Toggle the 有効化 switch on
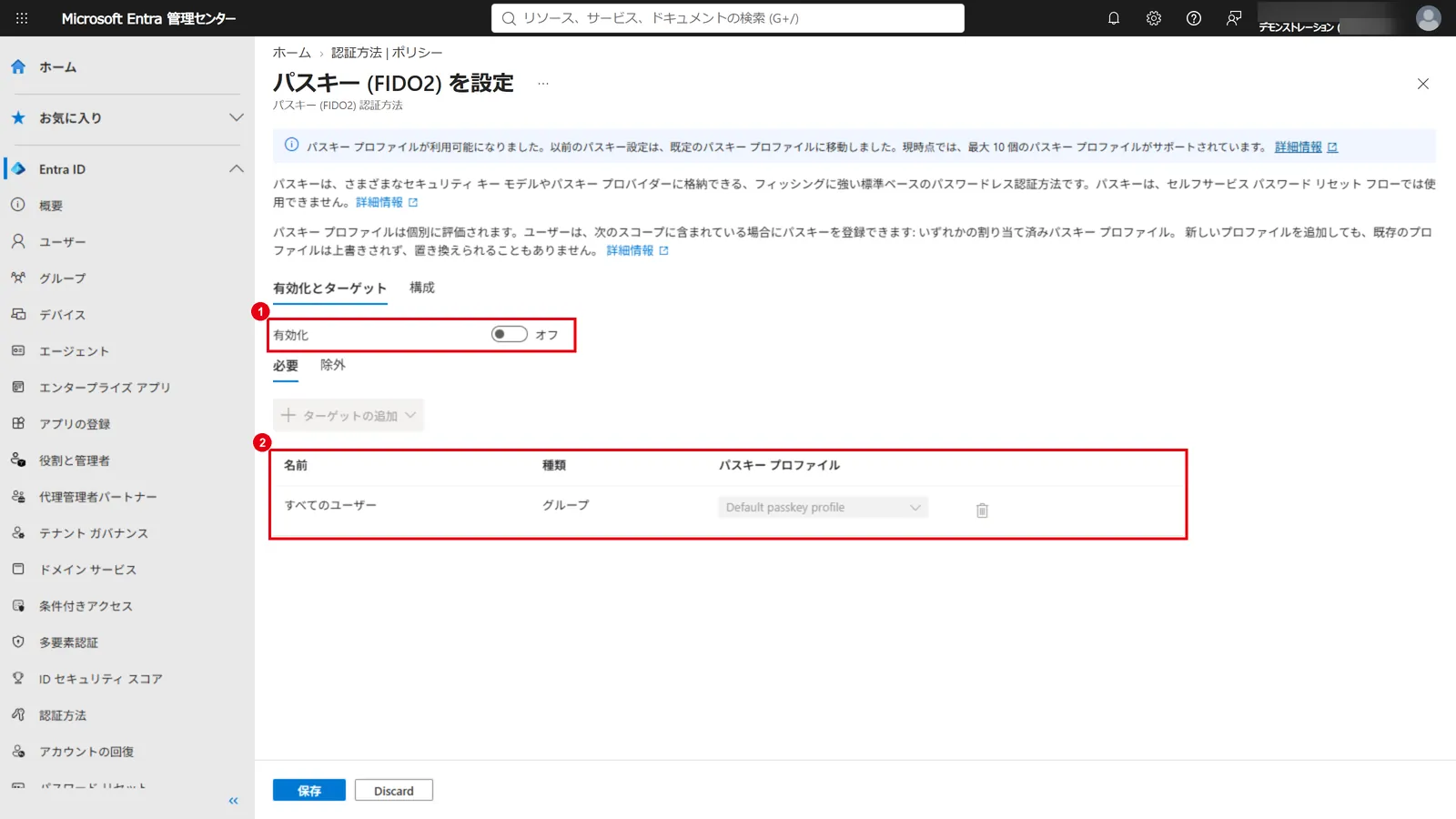Image resolution: width=1456 pixels, height=819 pixels. 510,334
